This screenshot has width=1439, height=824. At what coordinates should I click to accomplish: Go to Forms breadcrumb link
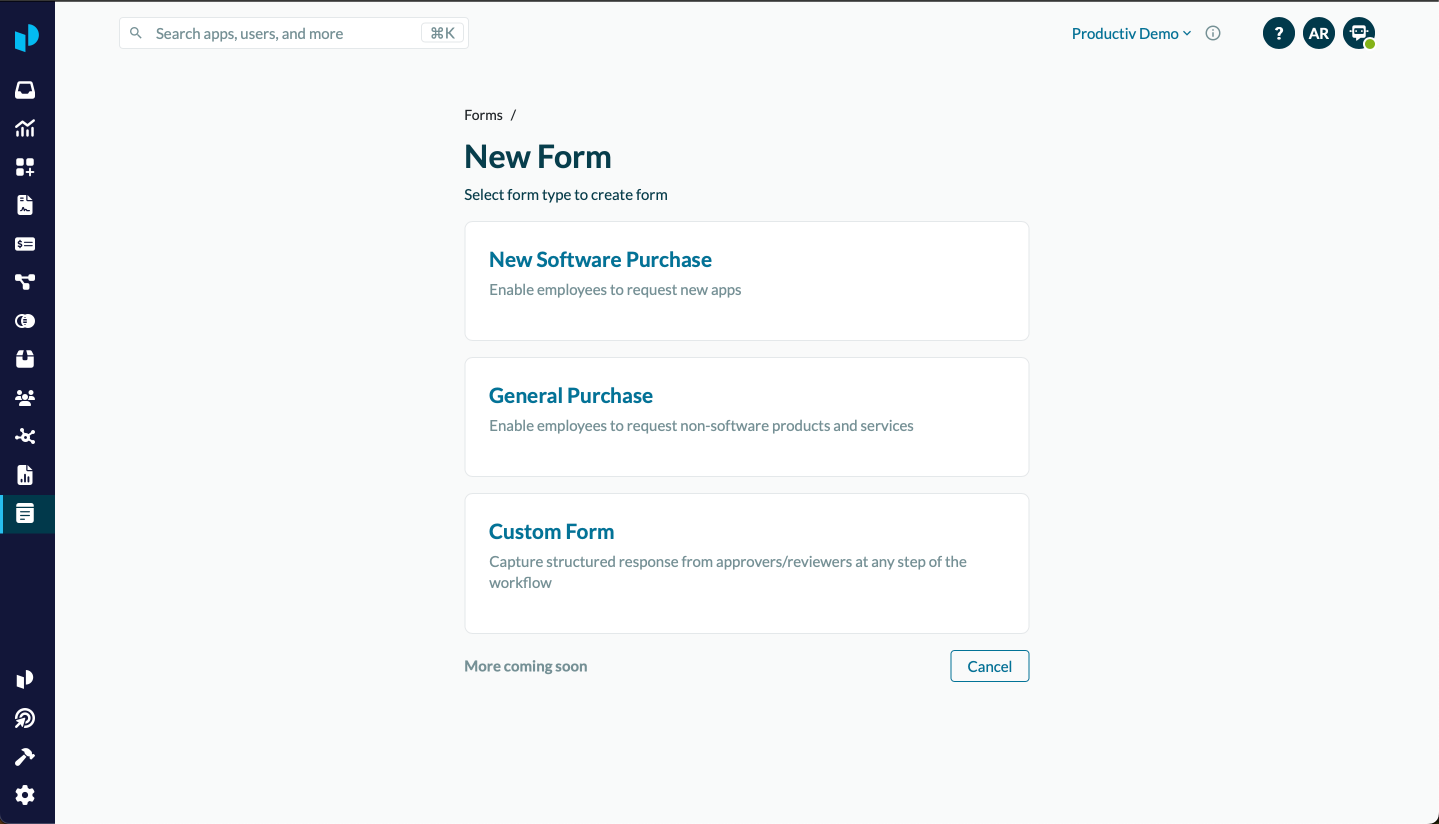coord(483,115)
